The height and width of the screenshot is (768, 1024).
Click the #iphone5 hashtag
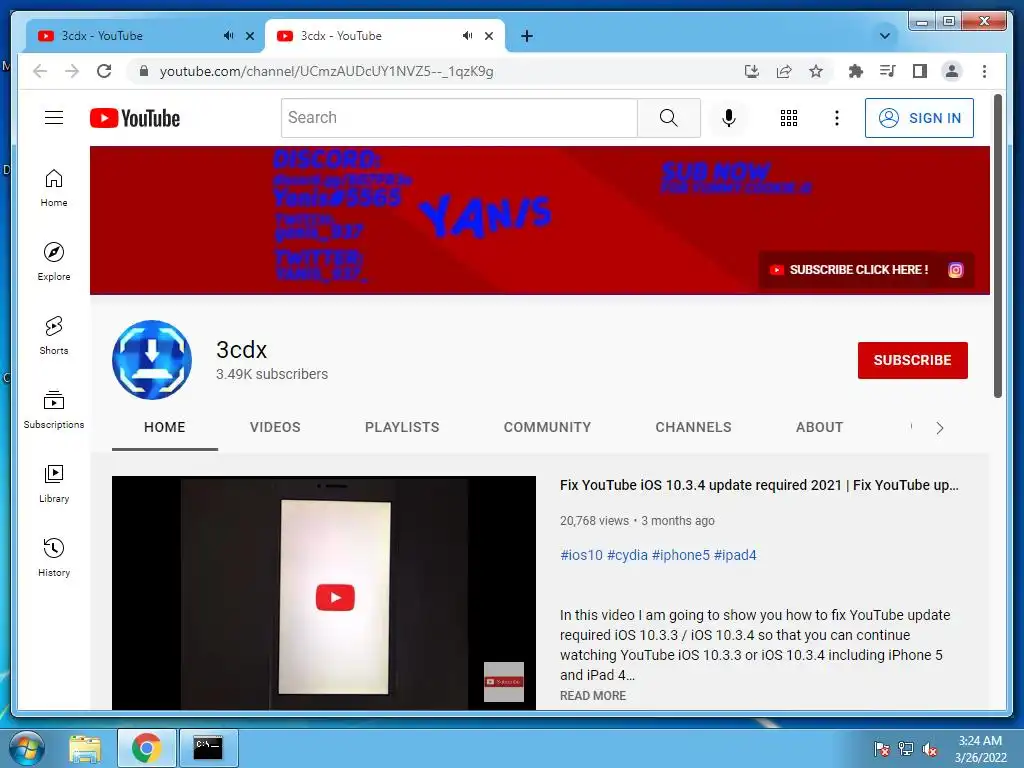click(680, 555)
